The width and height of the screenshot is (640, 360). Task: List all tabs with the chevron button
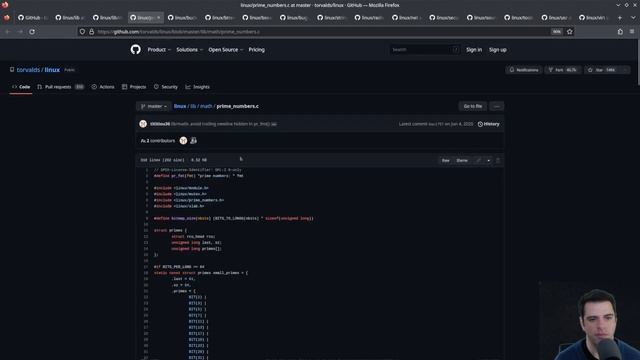633,18
